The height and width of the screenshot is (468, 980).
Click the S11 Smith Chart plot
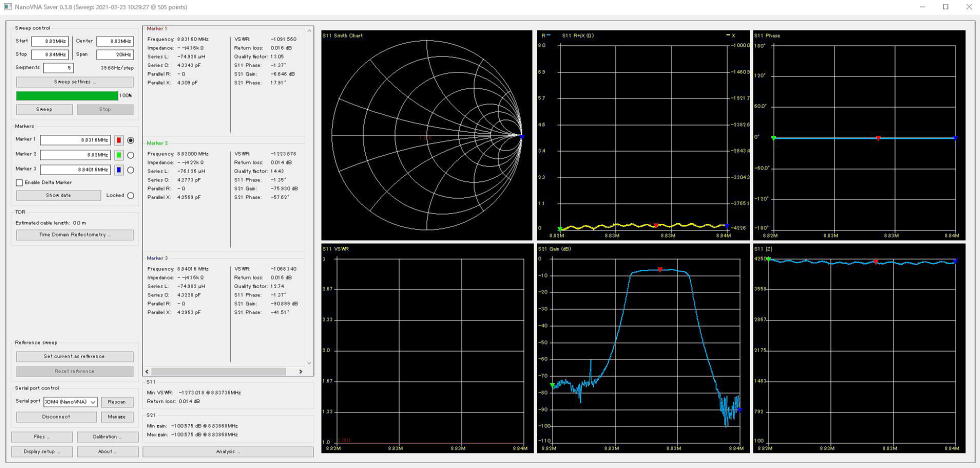427,135
